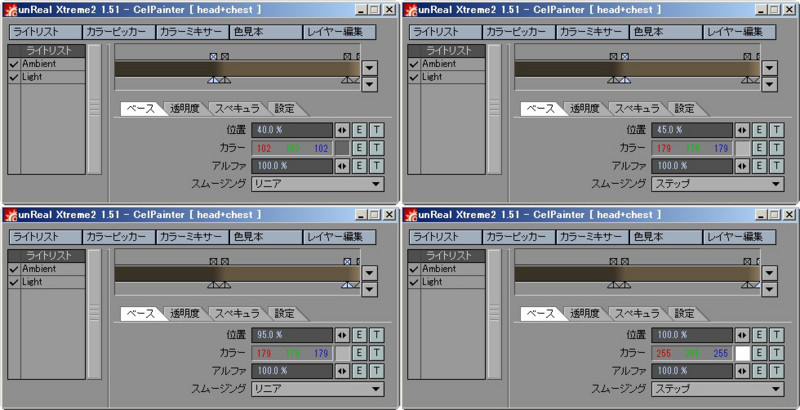The height and width of the screenshot is (410, 800).
Task: Switch to 設定 tab in 95.0 % window
Action: (285, 314)
